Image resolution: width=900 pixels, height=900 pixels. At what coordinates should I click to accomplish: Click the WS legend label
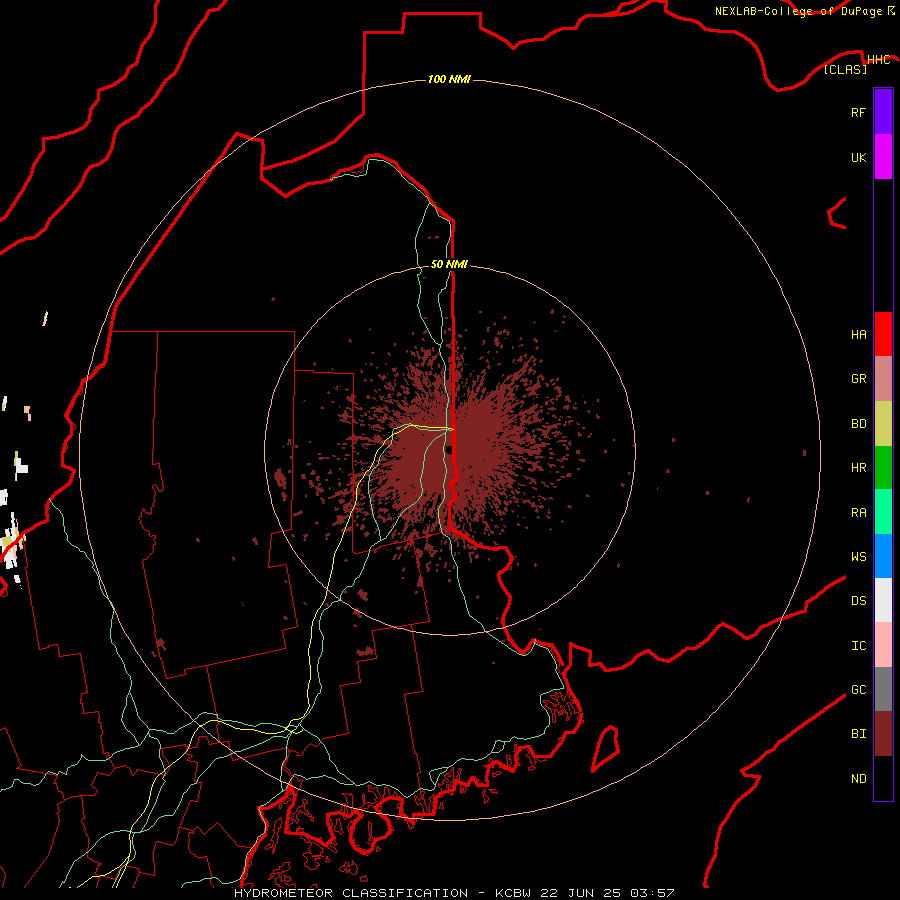coord(858,557)
